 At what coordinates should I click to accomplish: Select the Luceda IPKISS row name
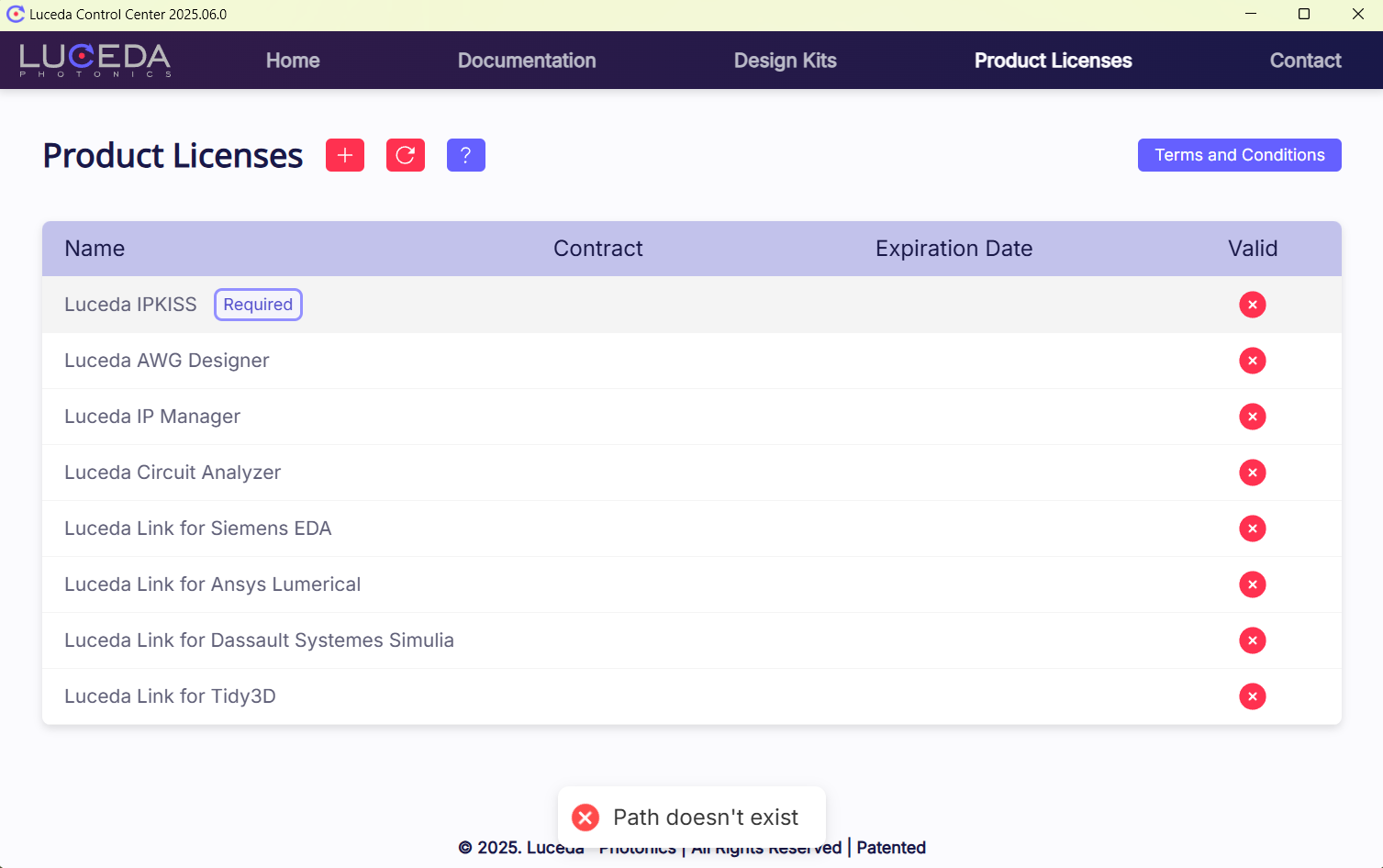pyautogui.click(x=130, y=305)
